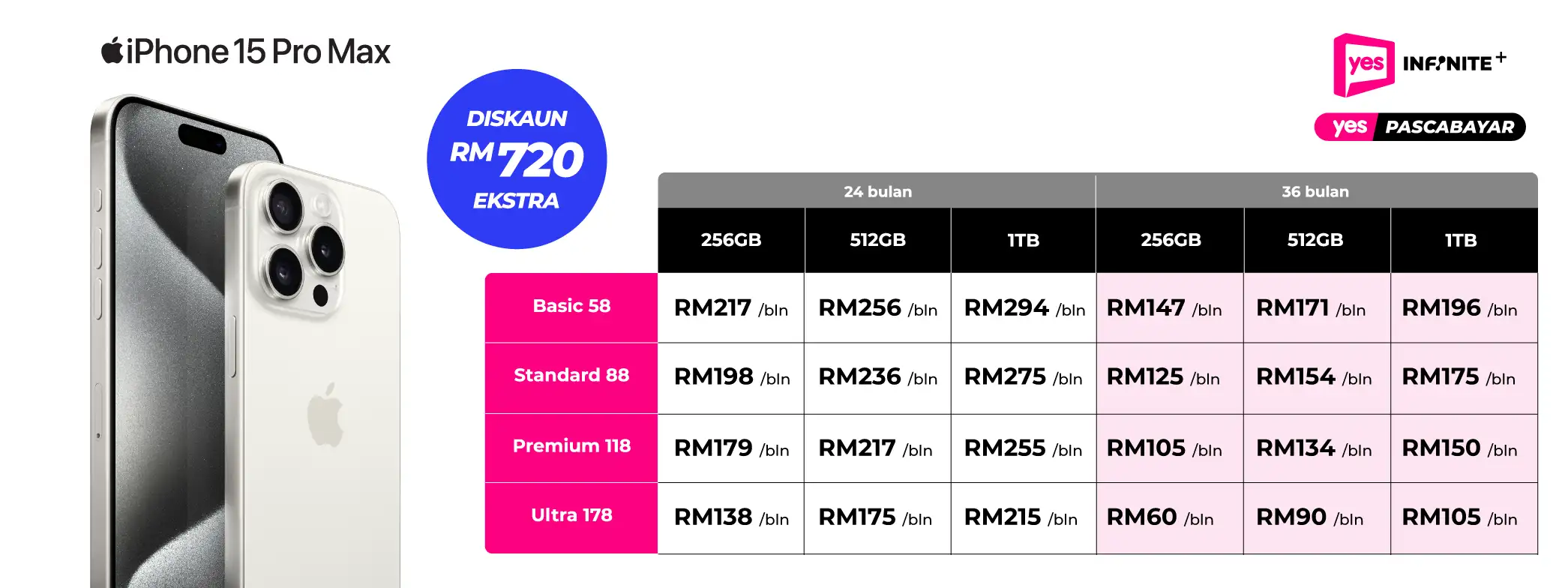This screenshot has height=588, width=1568.
Task: Pick the RM236 /bln price cell
Action: (x=877, y=378)
